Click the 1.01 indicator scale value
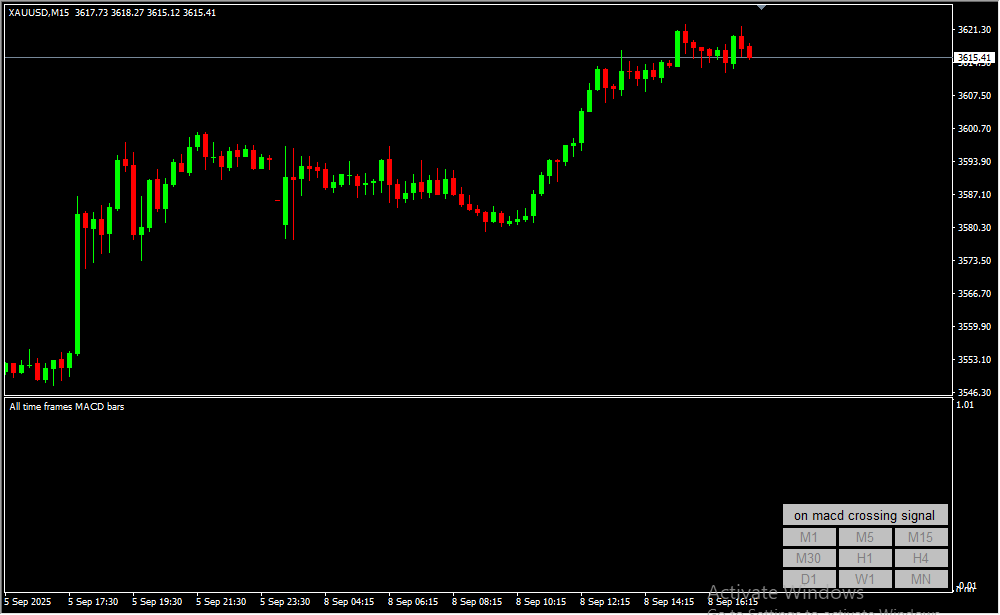Screen dimensions: 1000x615 pyautogui.click(x=965, y=405)
